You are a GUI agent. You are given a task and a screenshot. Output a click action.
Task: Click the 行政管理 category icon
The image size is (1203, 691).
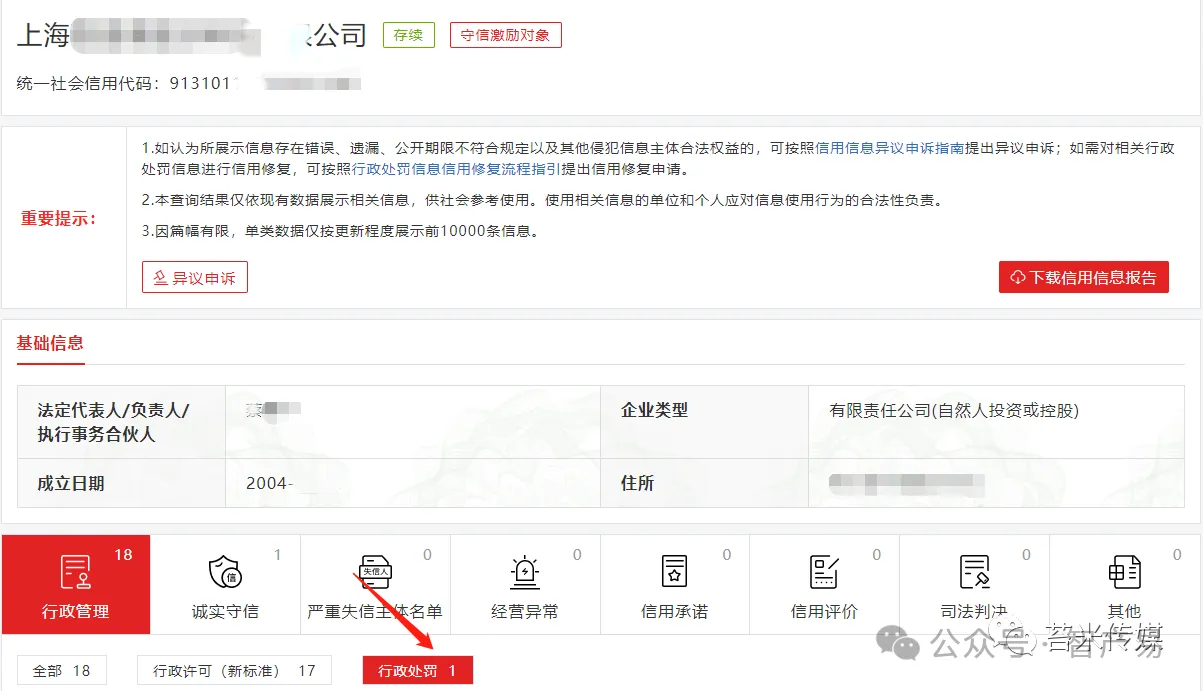pyautogui.click(x=76, y=572)
